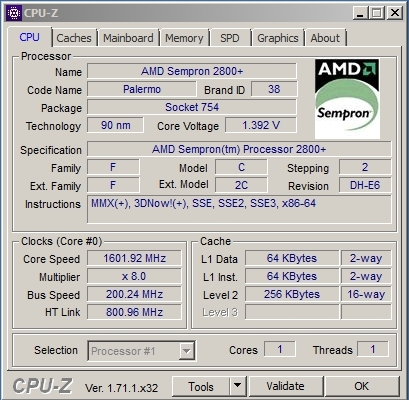409x400 pixels.
Task: Click the Technology value '90 nm'
Action: [115, 125]
